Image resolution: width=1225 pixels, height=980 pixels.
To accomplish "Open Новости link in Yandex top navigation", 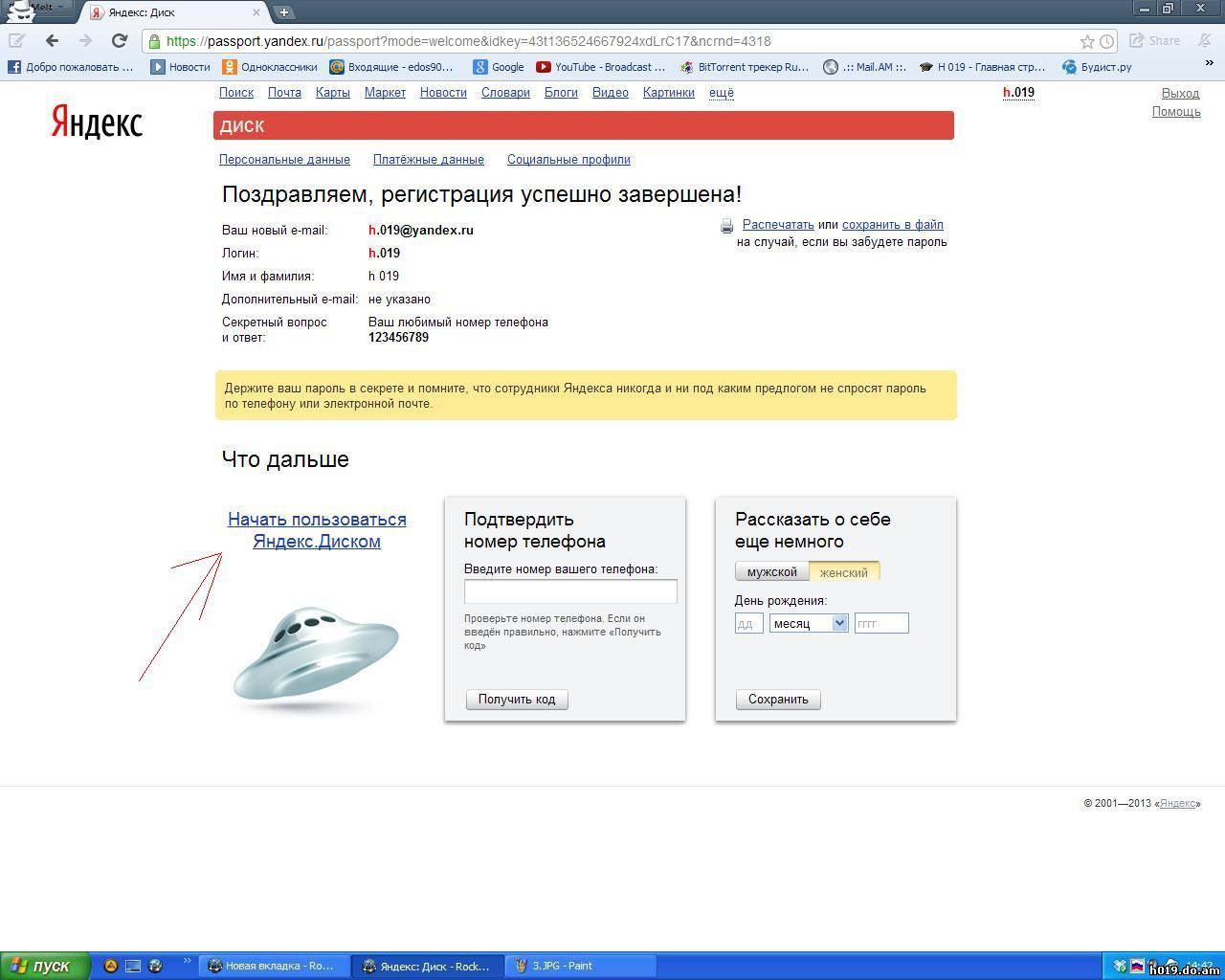I will tap(443, 93).
